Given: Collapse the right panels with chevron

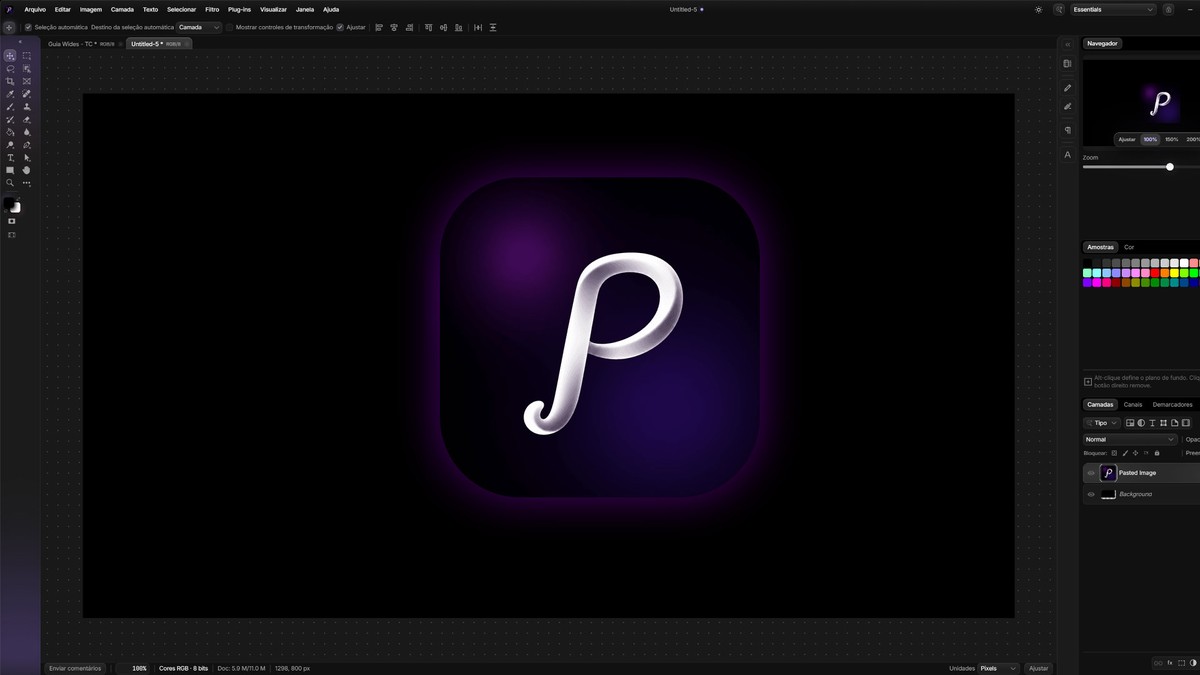Looking at the screenshot, I should tap(1067, 44).
